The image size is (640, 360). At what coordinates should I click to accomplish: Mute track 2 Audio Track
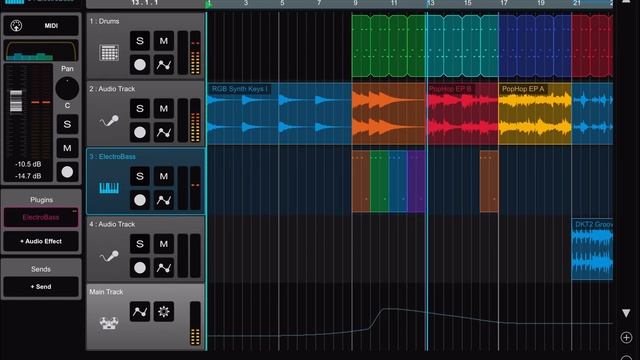pyautogui.click(x=164, y=109)
